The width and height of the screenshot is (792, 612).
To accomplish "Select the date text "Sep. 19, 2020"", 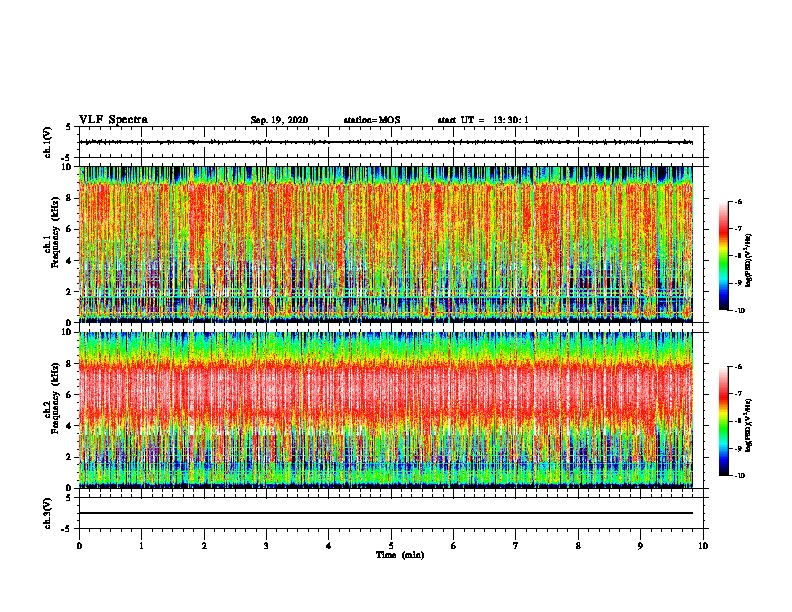I will 279,120.
